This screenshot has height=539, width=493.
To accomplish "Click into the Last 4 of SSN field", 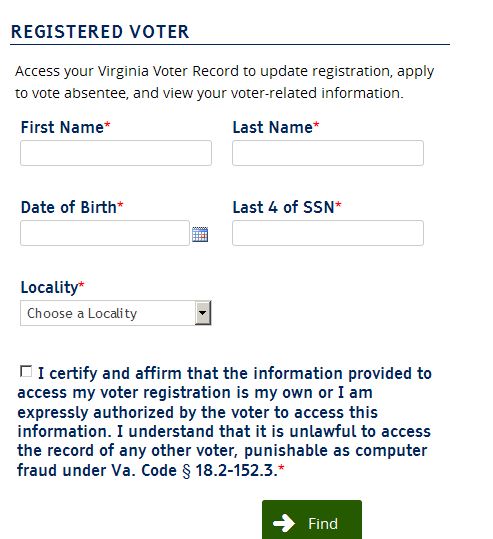I will (x=328, y=233).
